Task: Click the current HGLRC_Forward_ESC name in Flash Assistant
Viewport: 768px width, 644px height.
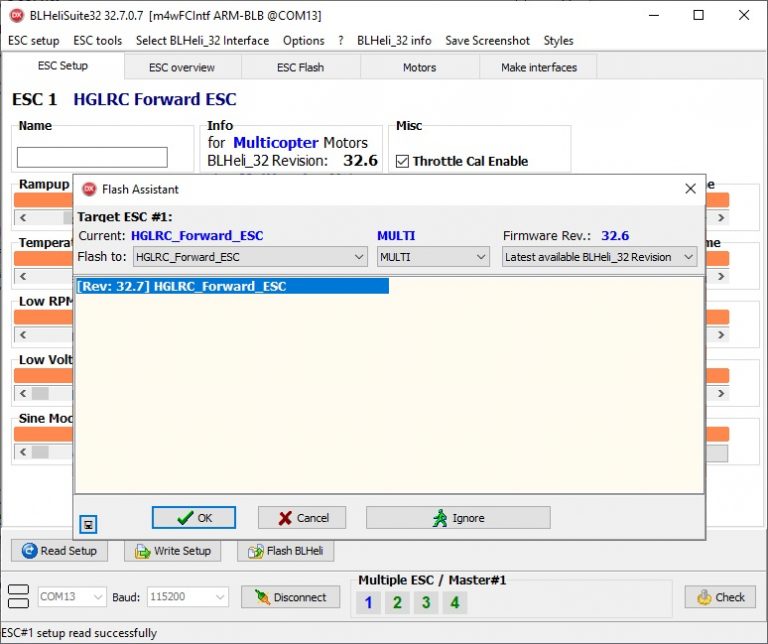Action: pos(197,236)
